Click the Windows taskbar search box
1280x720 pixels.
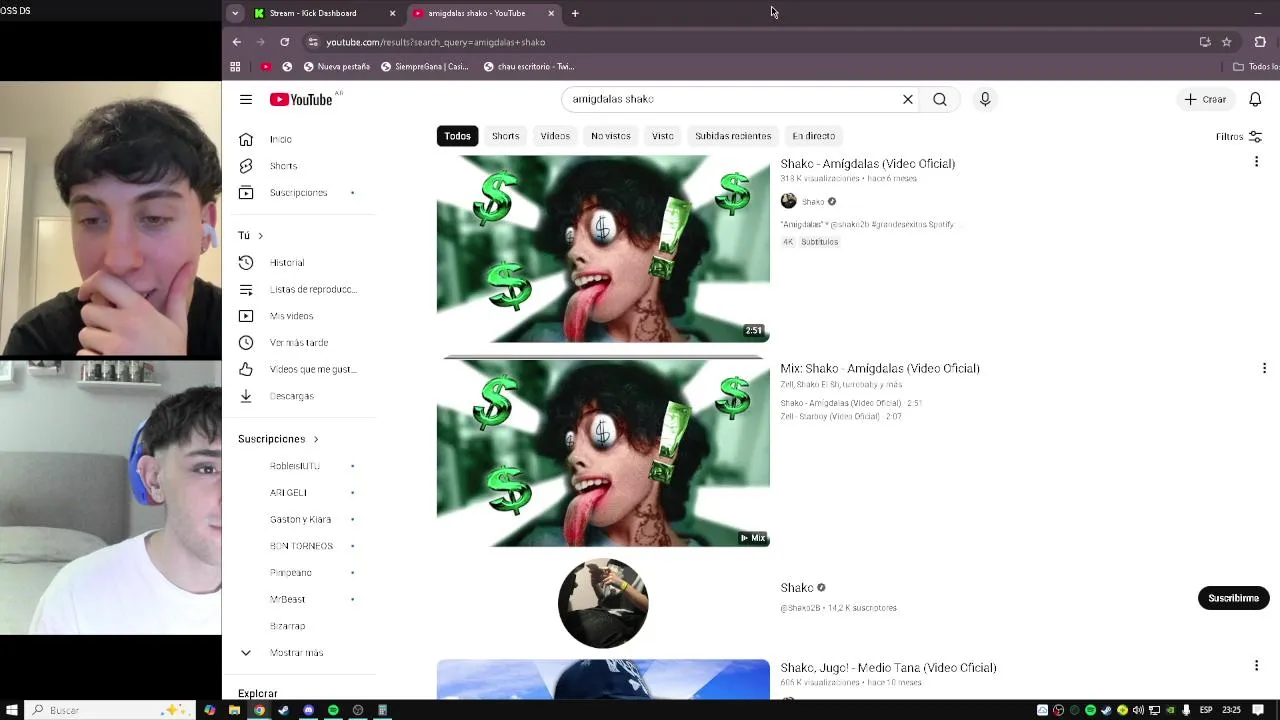pyautogui.click(x=109, y=710)
